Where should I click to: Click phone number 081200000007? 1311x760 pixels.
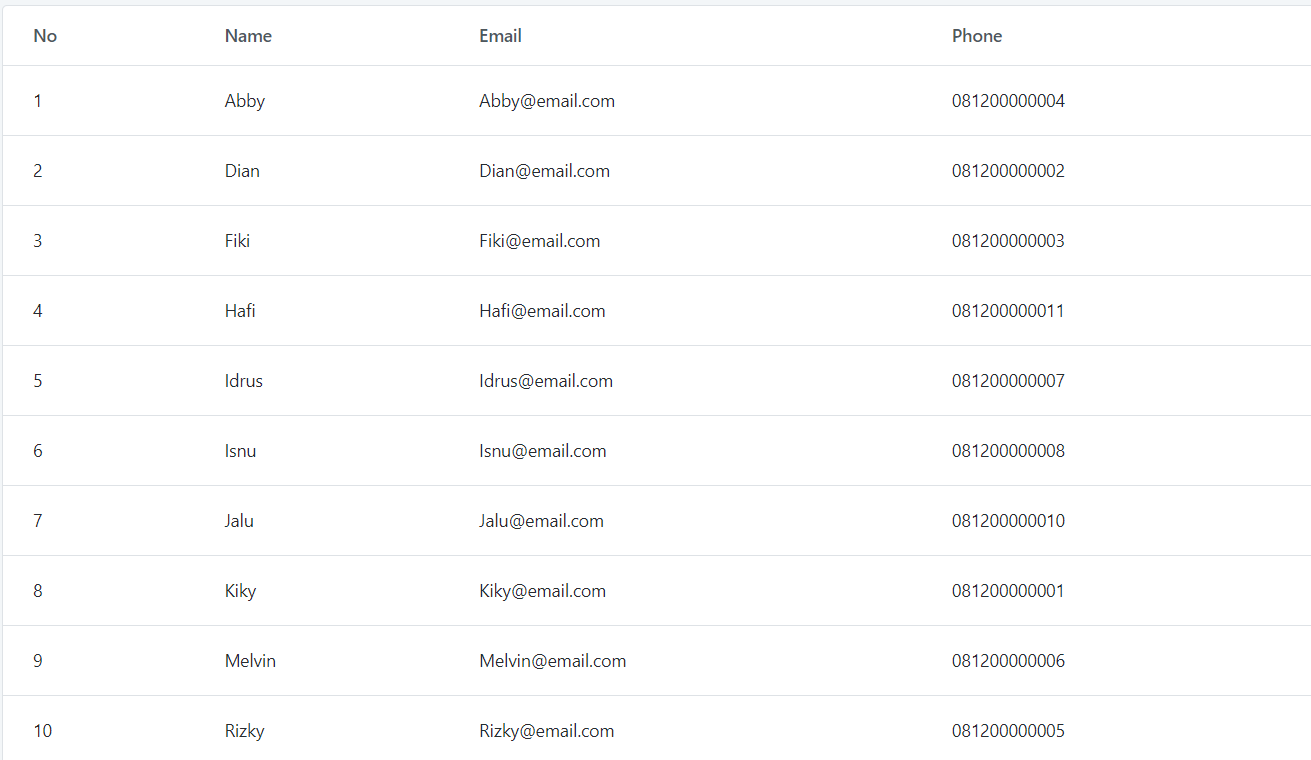(x=1008, y=381)
